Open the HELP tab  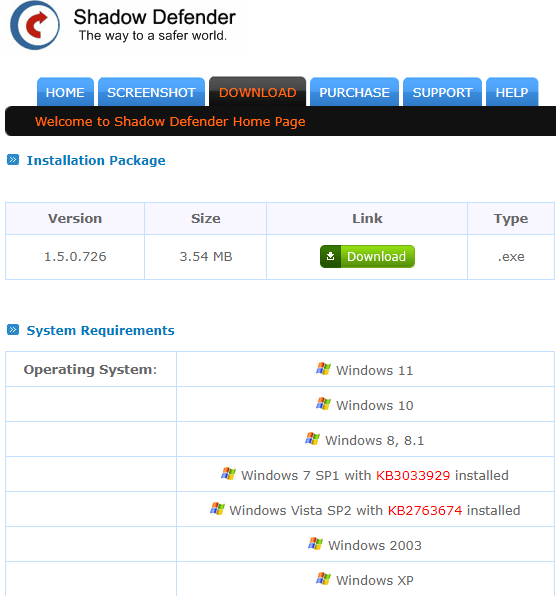click(512, 92)
